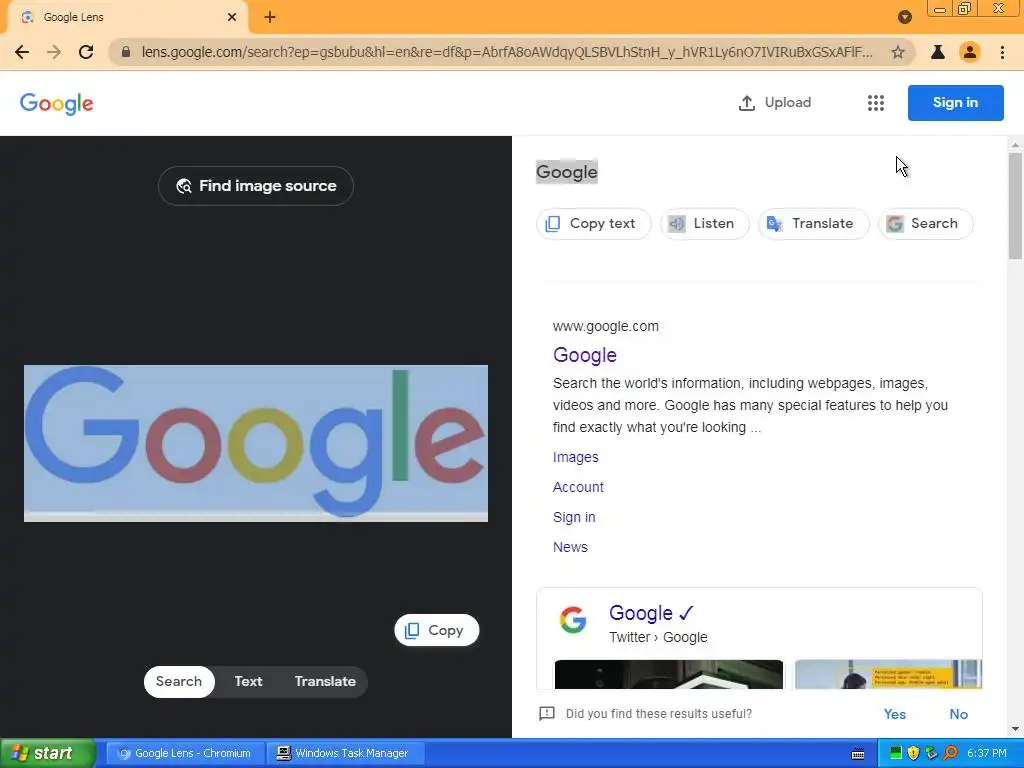The image size is (1024, 768).
Task: Switch to Windows Task Manager taskbar button
Action: (346, 754)
